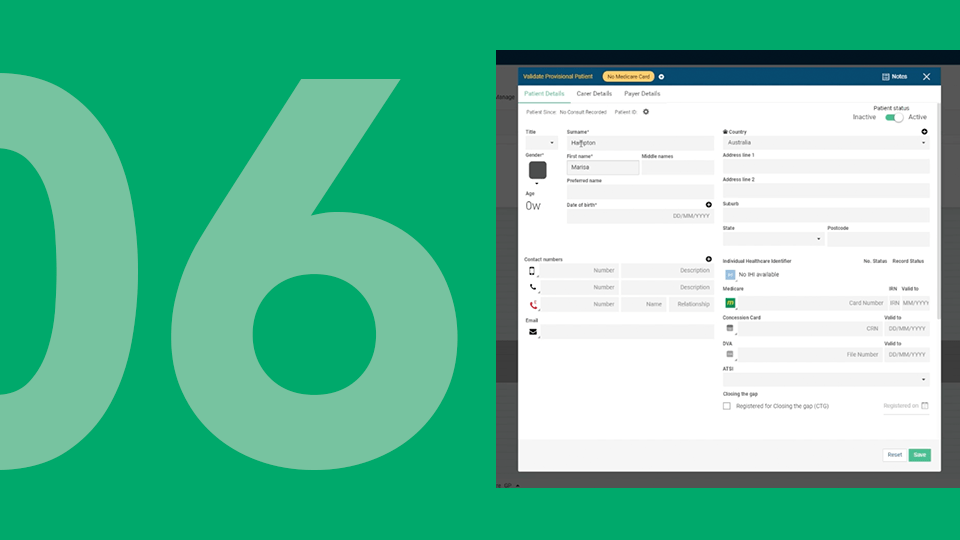Image resolution: width=960 pixels, height=540 pixels.
Task: Click the mobile phone icon
Action: point(532,271)
